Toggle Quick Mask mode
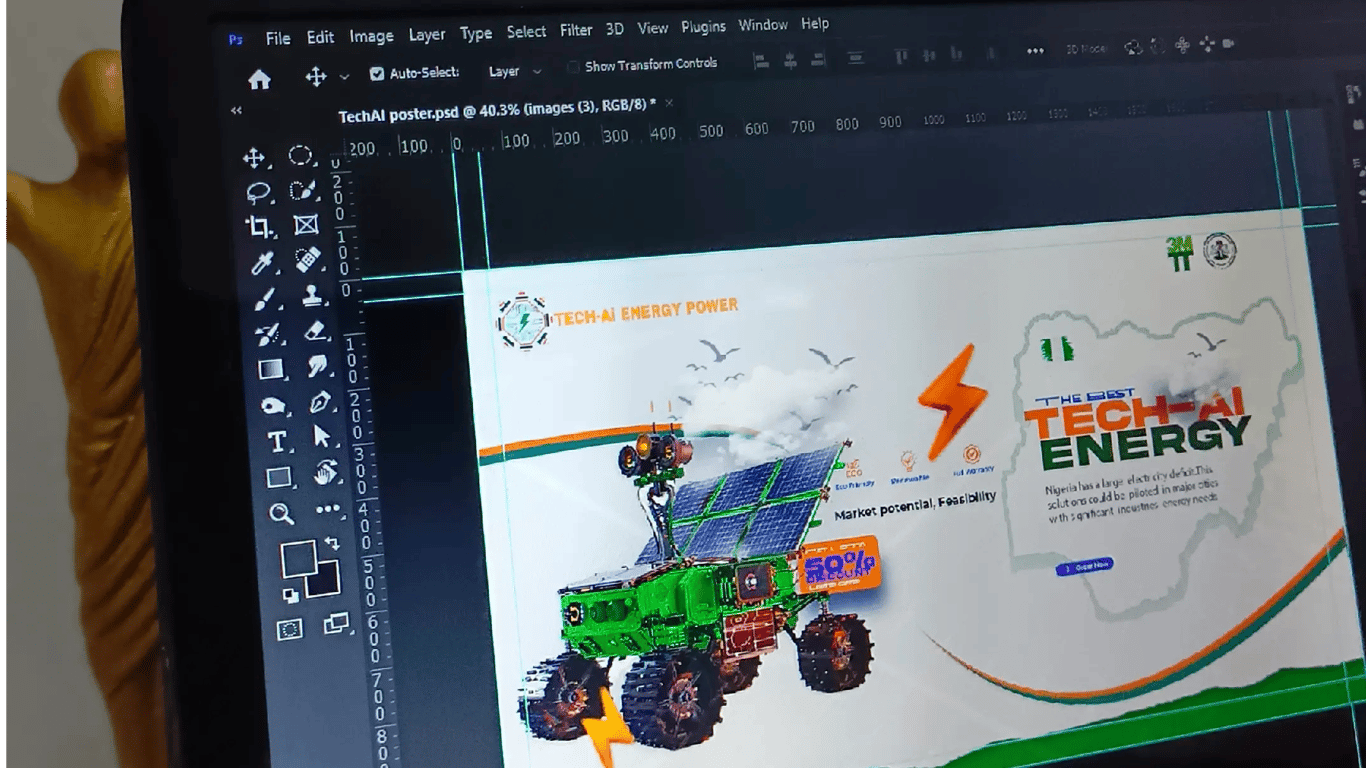The width and height of the screenshot is (1366, 768). click(290, 629)
